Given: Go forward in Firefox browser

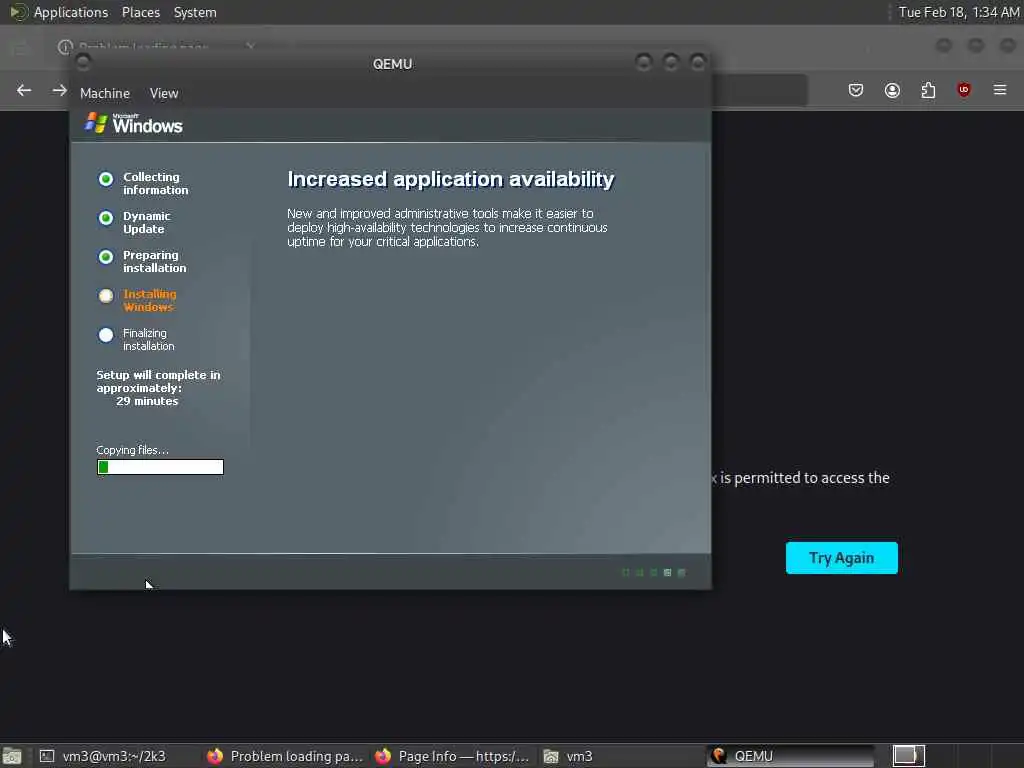Looking at the screenshot, I should click(x=59, y=90).
